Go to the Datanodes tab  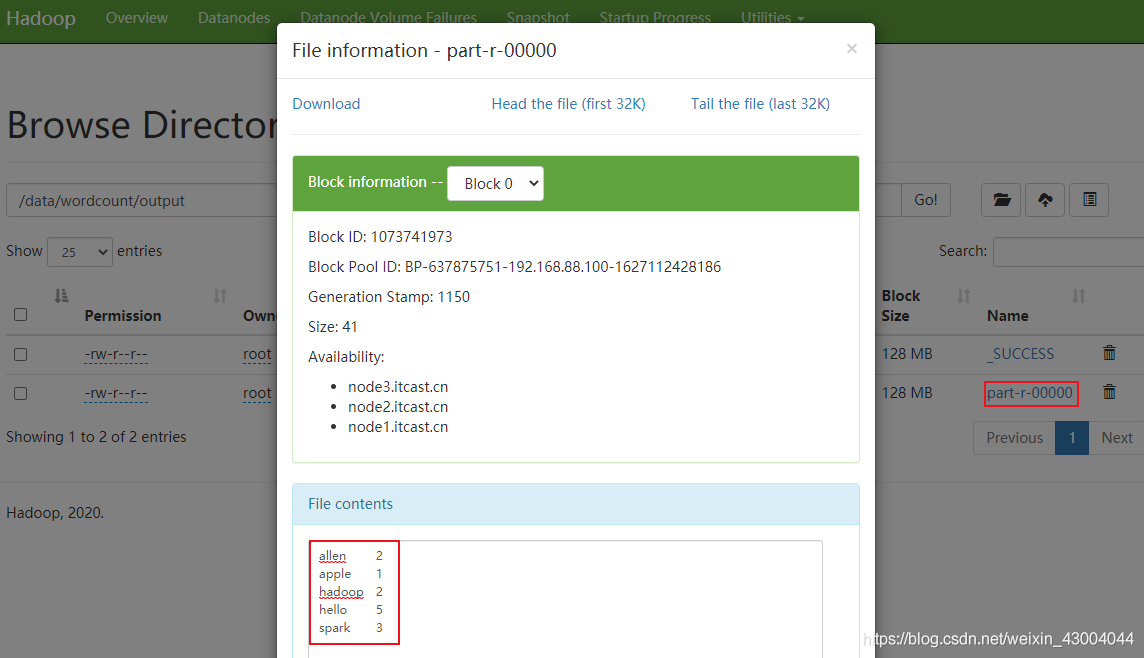click(233, 18)
